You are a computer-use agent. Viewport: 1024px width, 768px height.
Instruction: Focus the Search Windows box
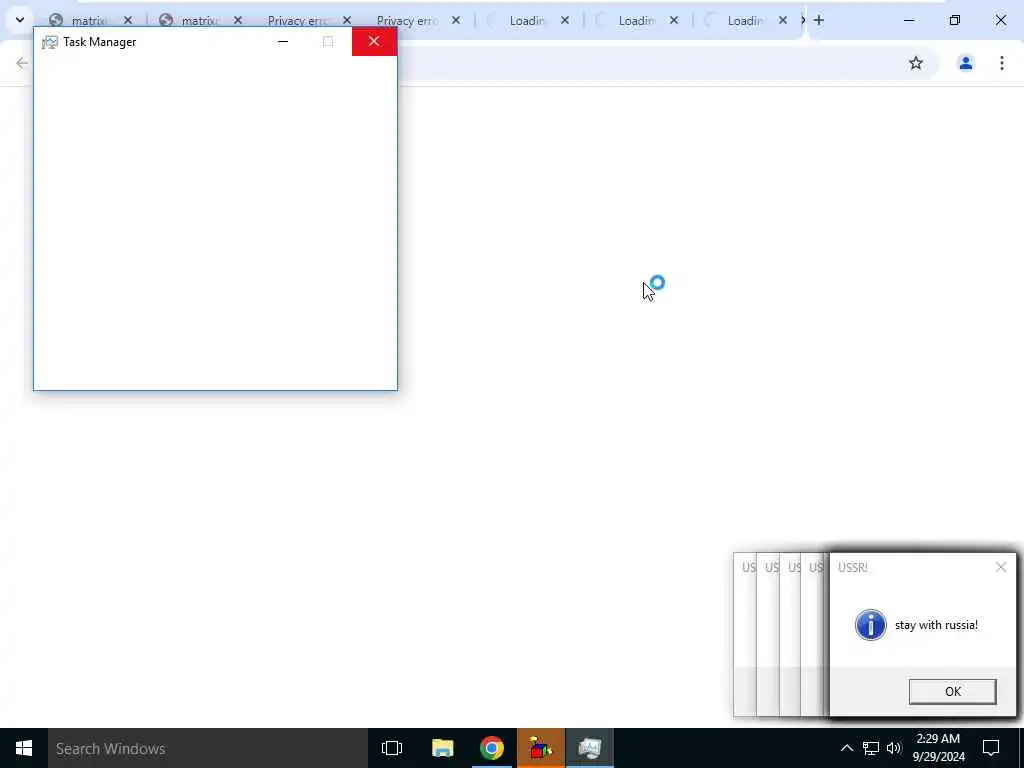[208, 748]
